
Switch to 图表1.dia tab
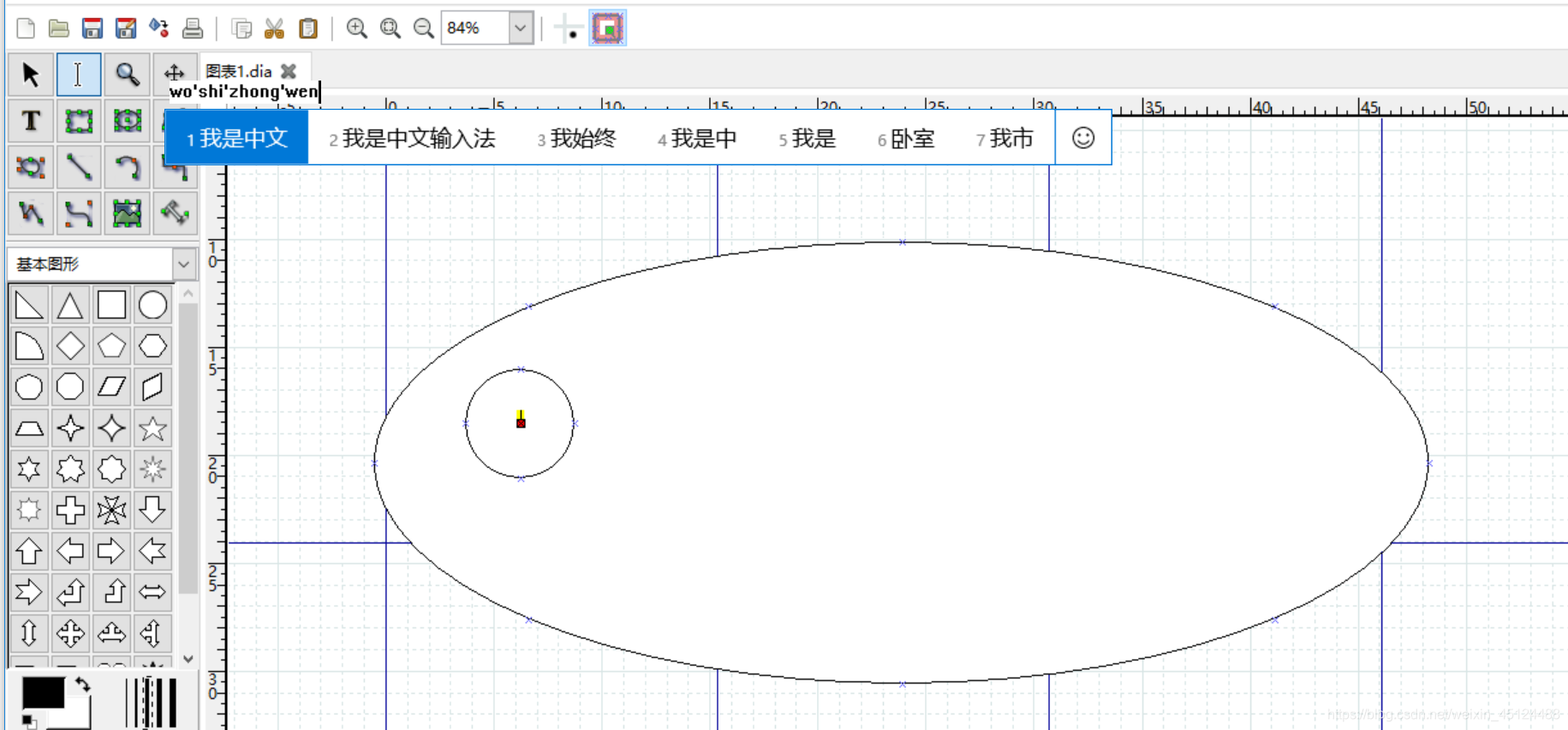coord(239,71)
